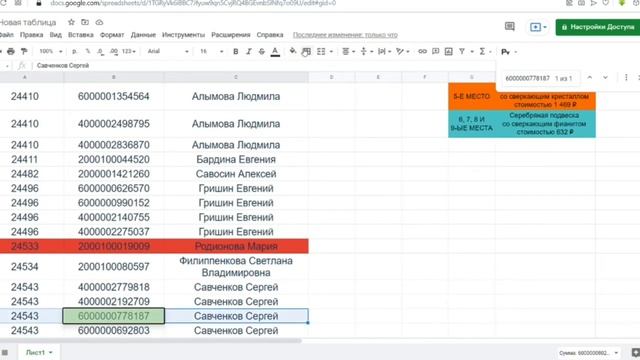
Task: Click the Merge cells icon
Action: [x=321, y=51]
